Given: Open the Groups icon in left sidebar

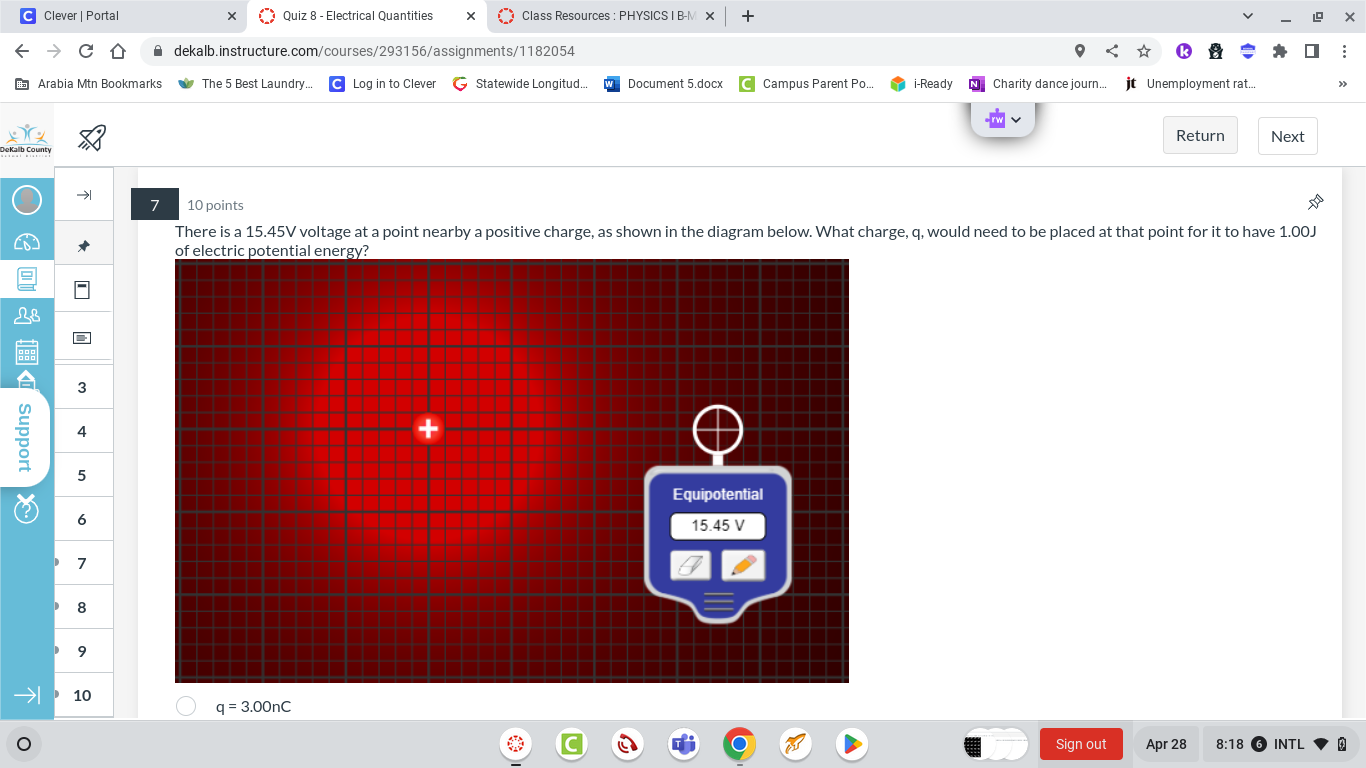Looking at the screenshot, I should [x=27, y=316].
